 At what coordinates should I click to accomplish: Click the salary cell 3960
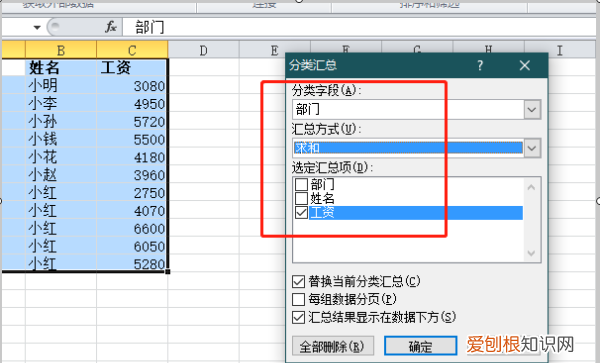[132, 175]
